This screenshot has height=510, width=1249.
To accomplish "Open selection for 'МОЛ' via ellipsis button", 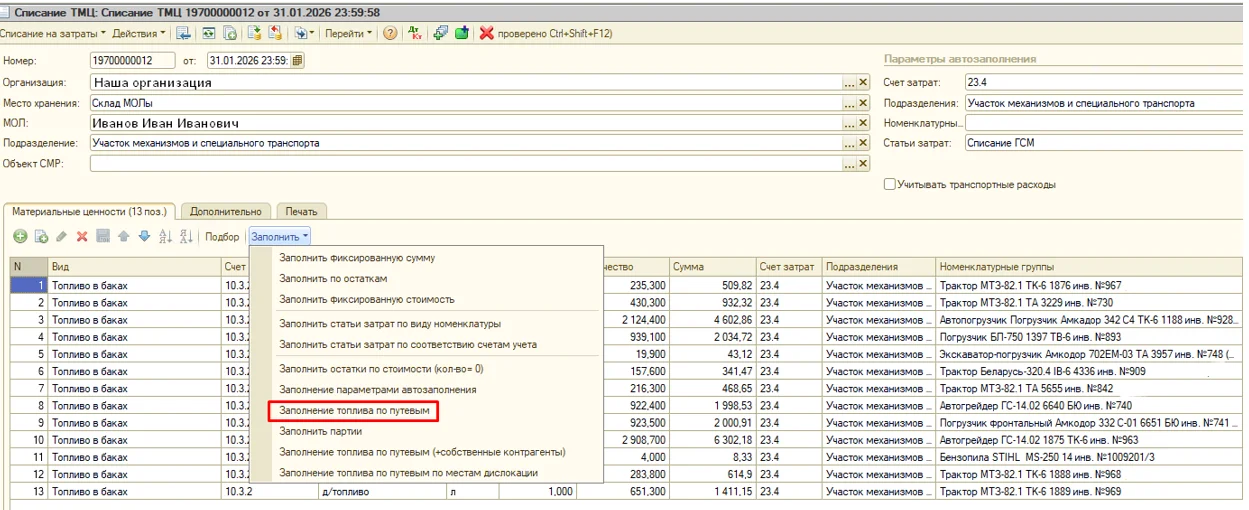I will click(x=849, y=124).
